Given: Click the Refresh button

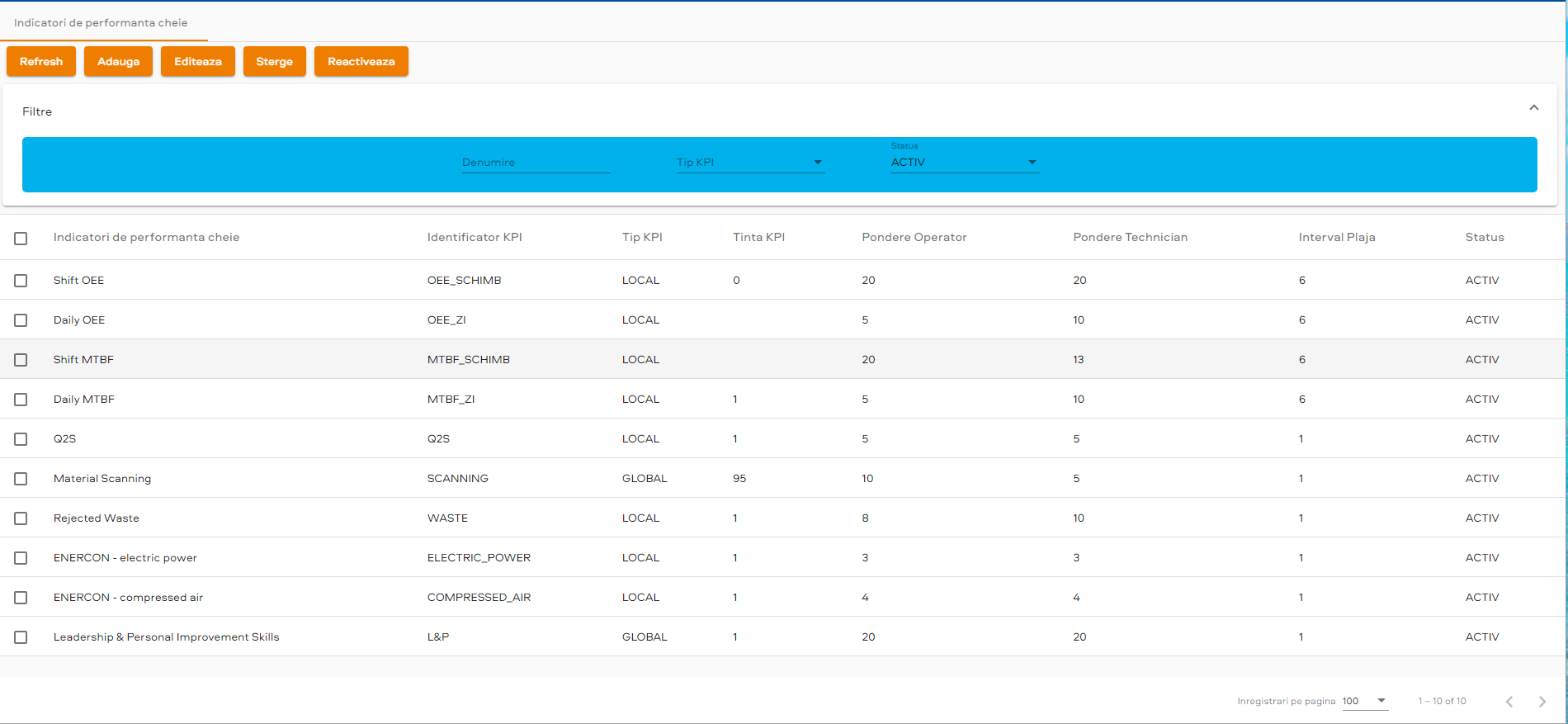Looking at the screenshot, I should (41, 62).
